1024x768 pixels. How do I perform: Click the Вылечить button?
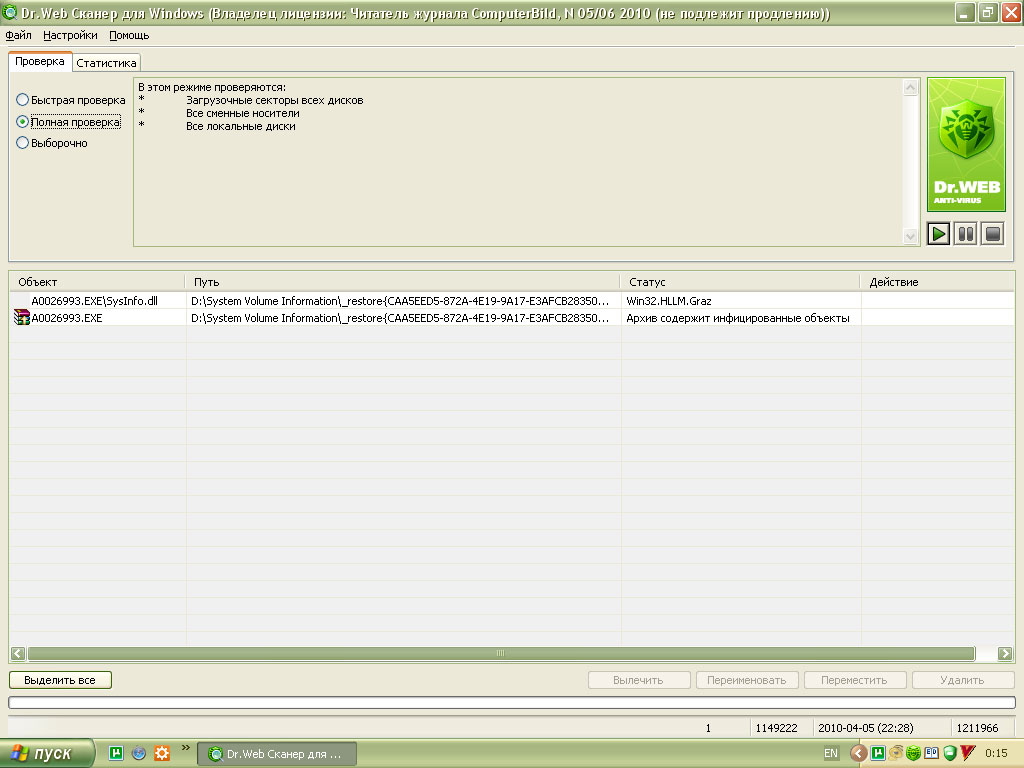(639, 680)
